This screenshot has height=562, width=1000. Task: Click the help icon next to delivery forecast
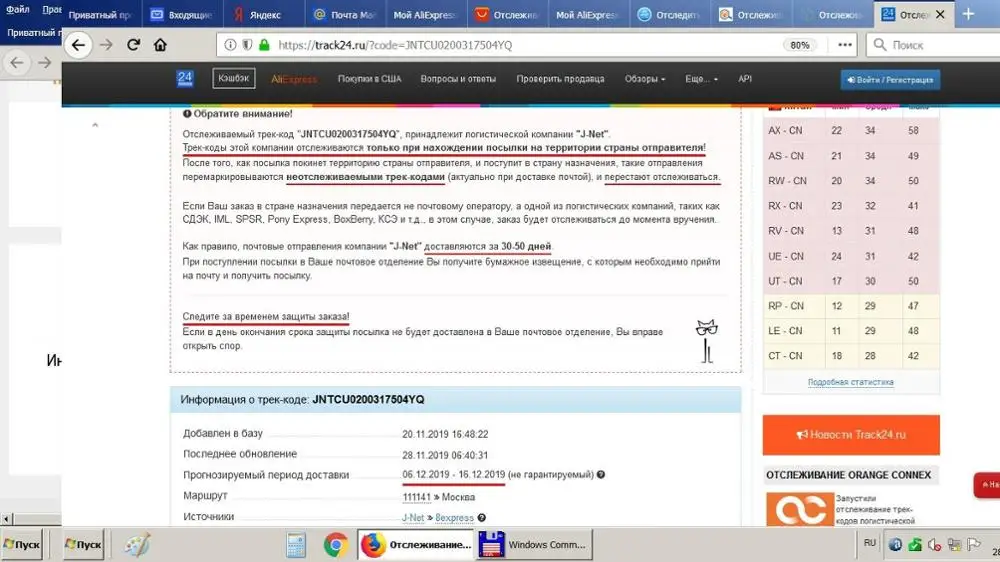tap(601, 475)
